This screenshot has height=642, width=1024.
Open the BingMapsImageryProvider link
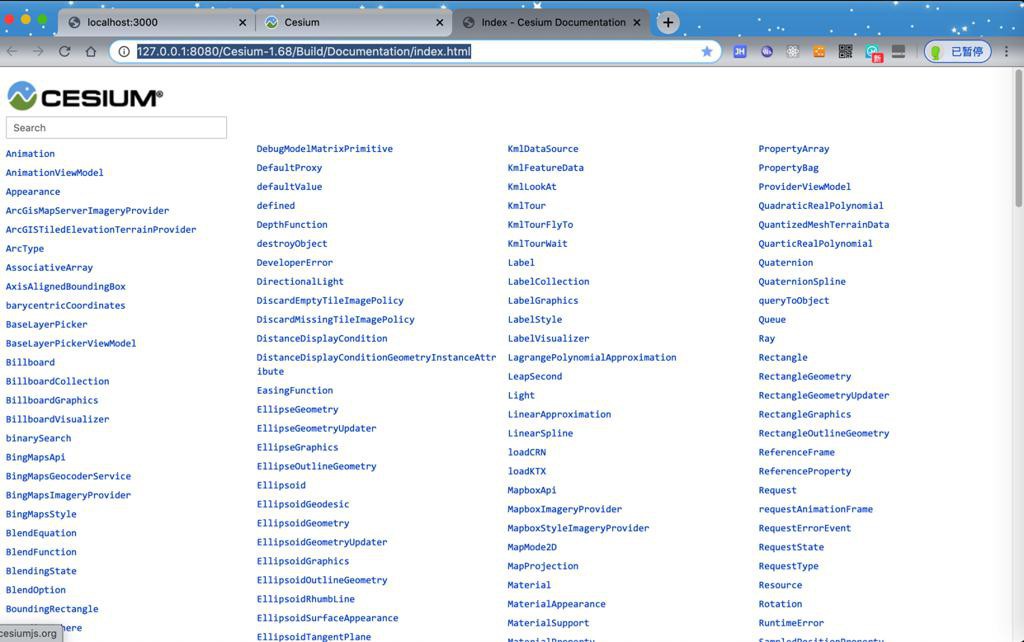click(68, 495)
